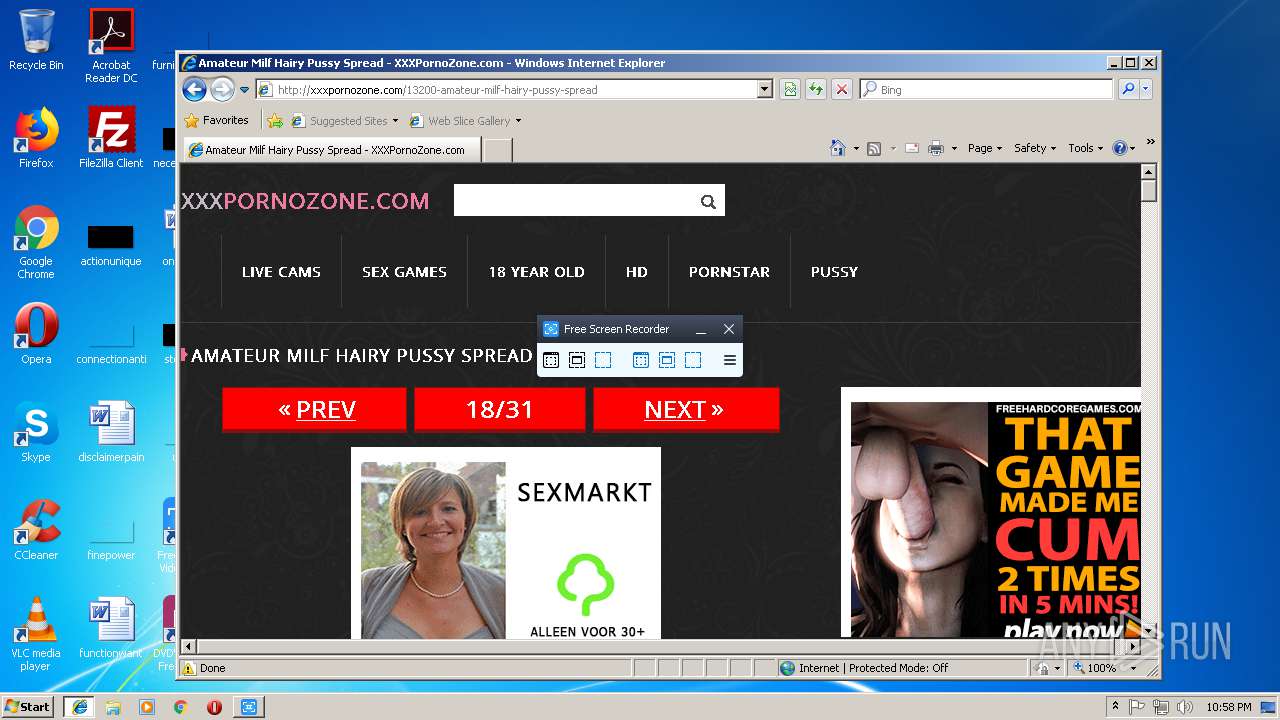Go to the PREV item button
The width and height of the screenshot is (1280, 720).
(314, 409)
